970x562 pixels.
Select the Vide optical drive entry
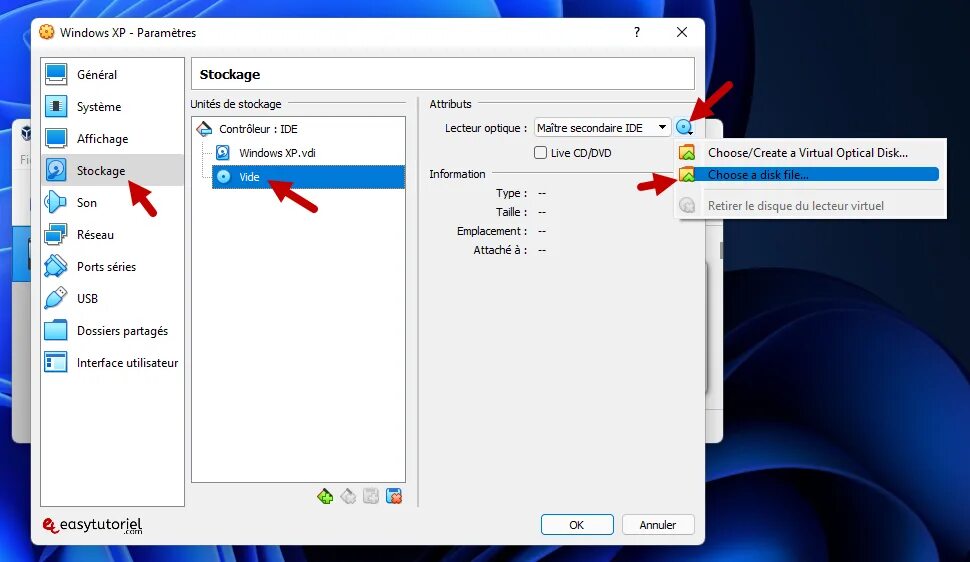pos(308,177)
